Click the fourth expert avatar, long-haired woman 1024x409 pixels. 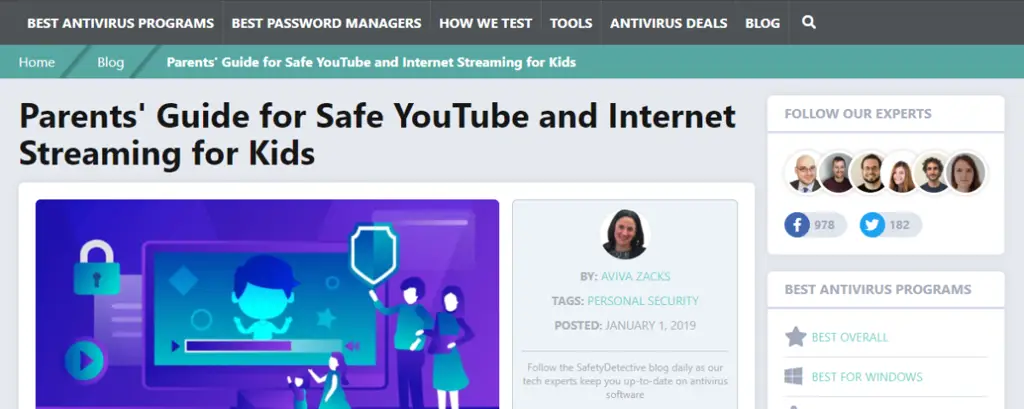(902, 172)
